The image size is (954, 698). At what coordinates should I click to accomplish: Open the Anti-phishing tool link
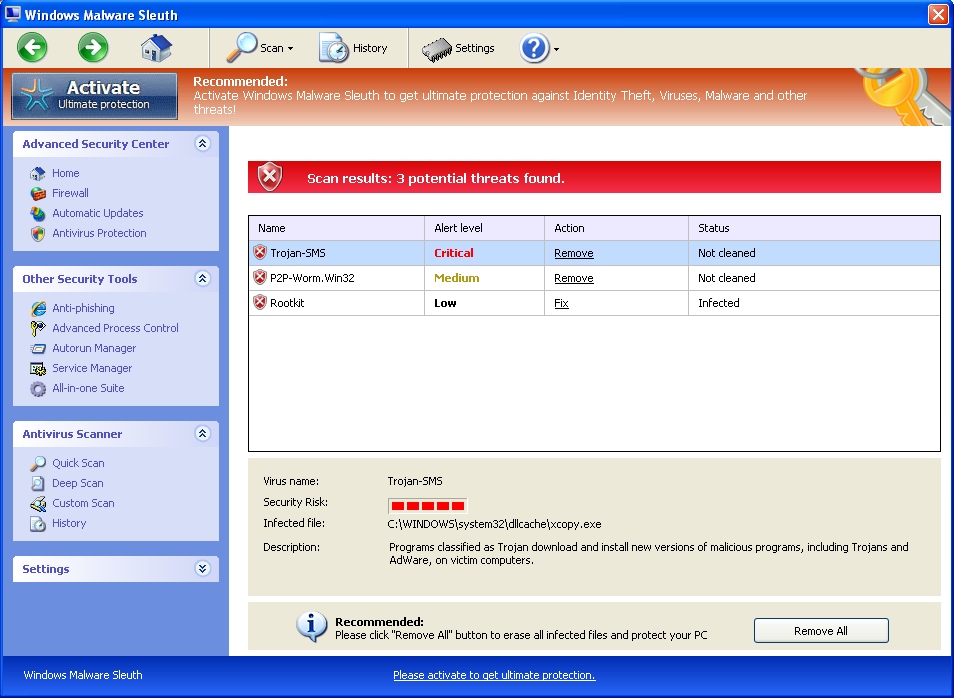(x=83, y=308)
